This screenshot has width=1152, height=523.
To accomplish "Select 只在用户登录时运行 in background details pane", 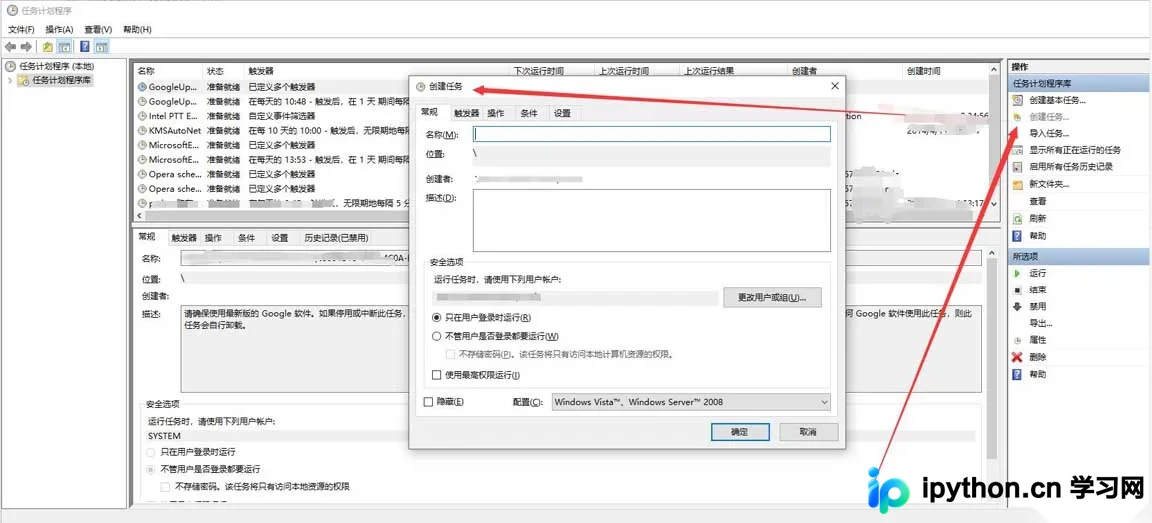I will coord(151,452).
